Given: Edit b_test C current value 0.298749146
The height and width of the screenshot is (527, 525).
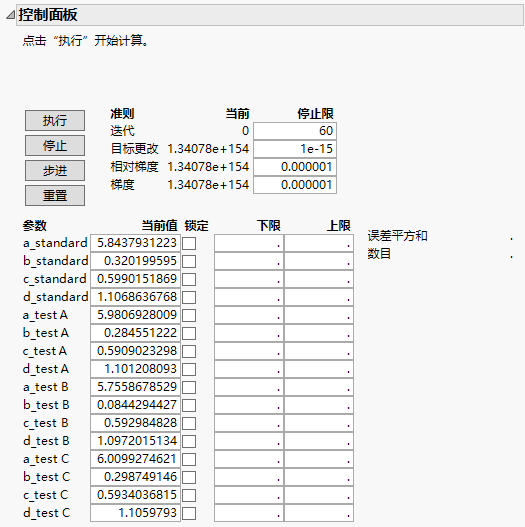Looking at the screenshot, I should [135, 477].
